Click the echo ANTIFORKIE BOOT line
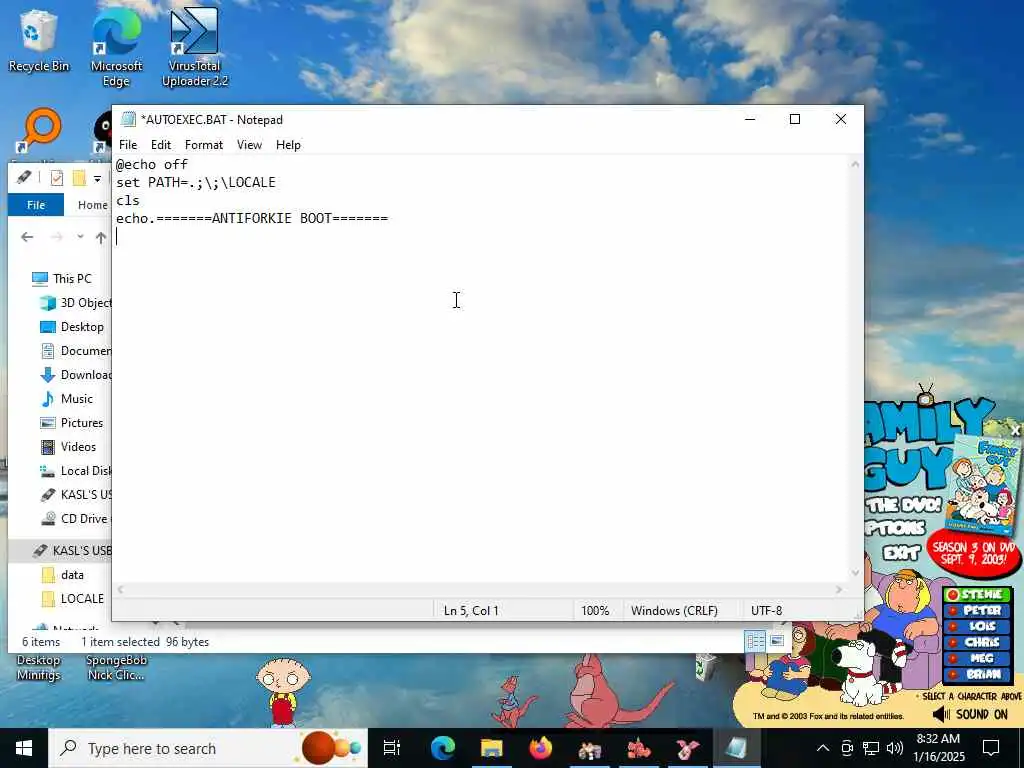This screenshot has height=768, width=1024. (252, 218)
